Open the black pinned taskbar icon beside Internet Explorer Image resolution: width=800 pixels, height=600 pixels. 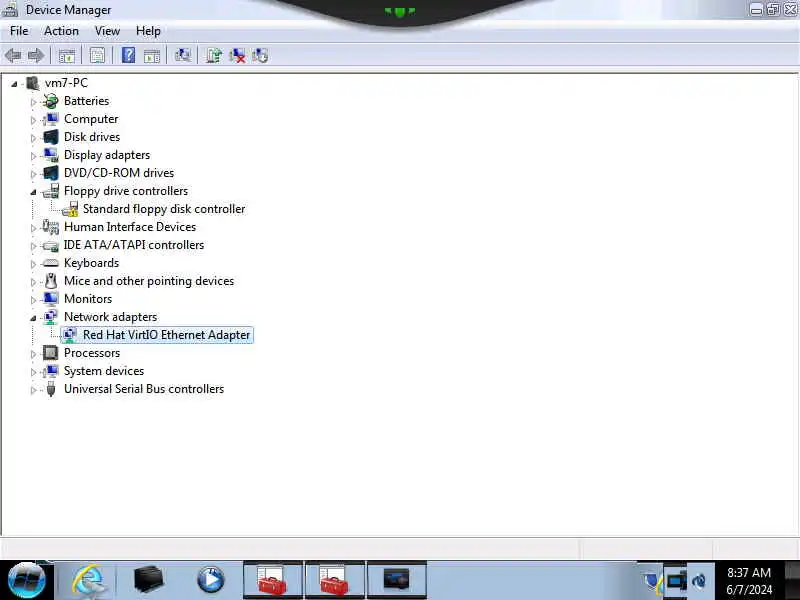[x=149, y=580]
